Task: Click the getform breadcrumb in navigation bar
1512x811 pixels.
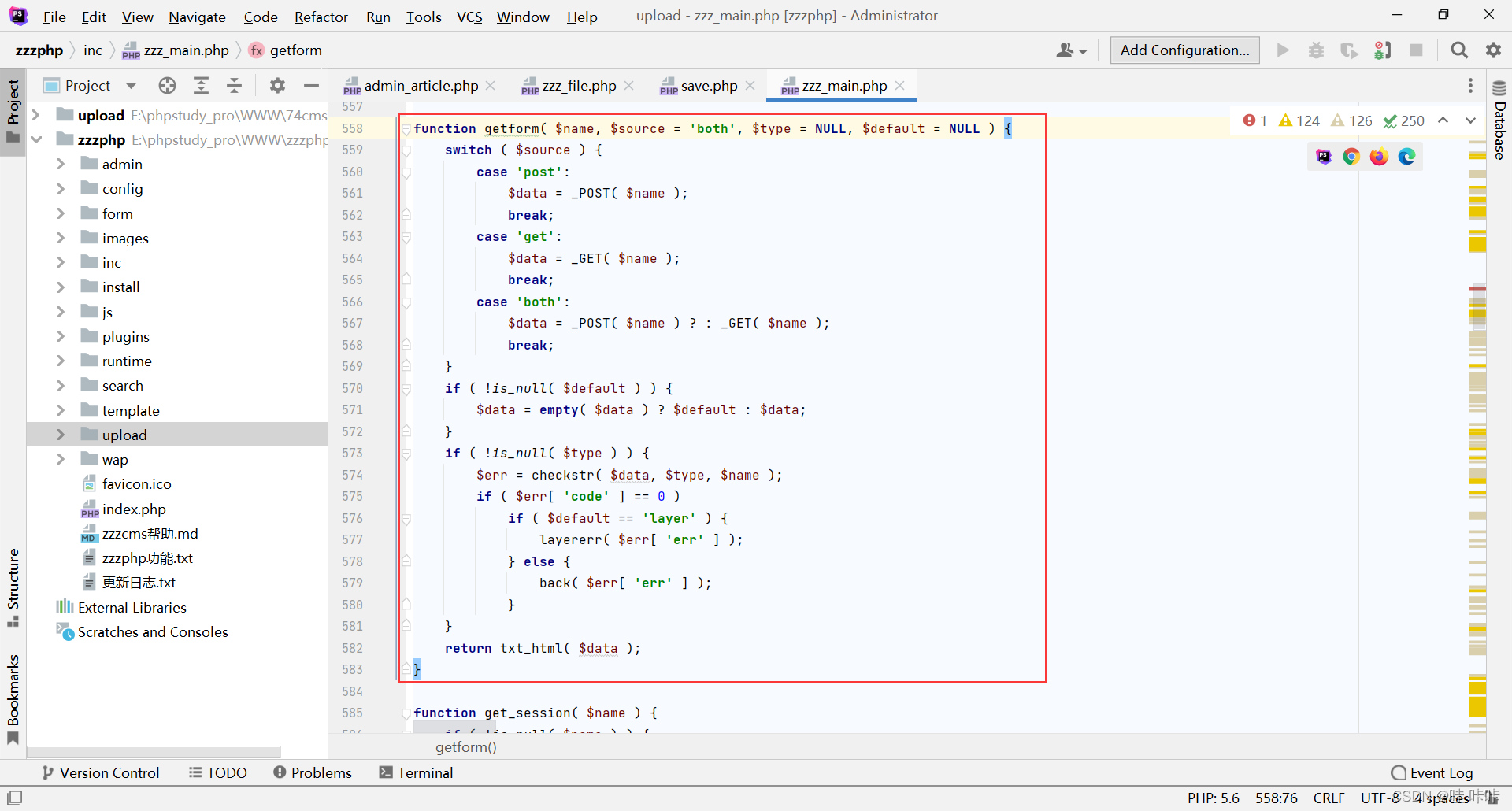Action: pos(286,50)
